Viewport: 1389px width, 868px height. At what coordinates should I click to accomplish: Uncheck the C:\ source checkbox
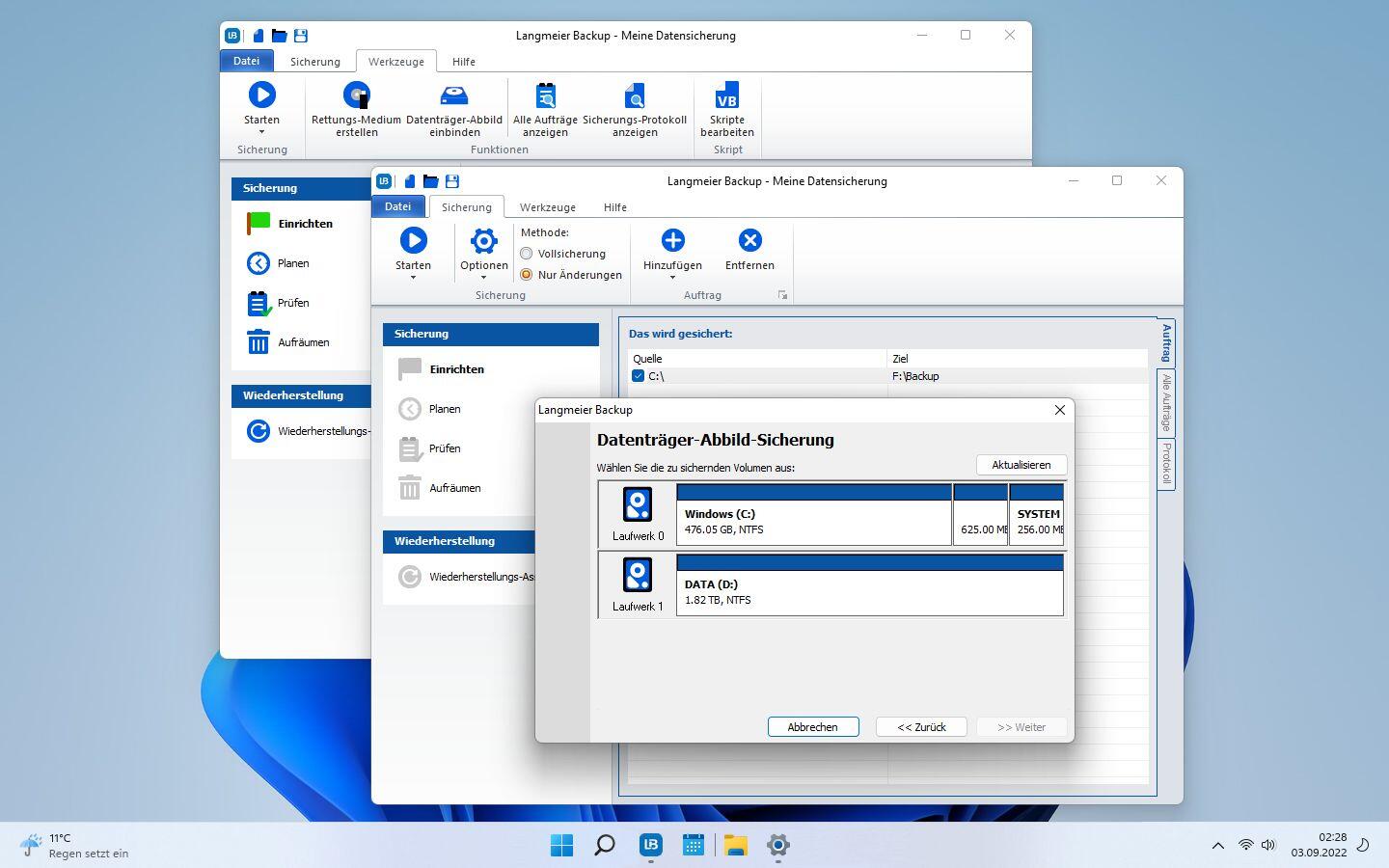click(638, 376)
